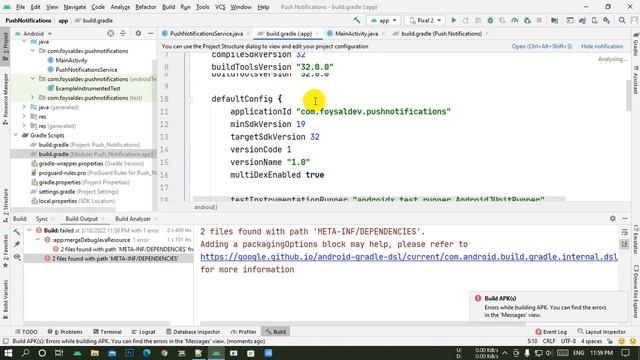Collapse the Build: failed tree node
The width and height of the screenshot is (640, 360).
click(x=29, y=231)
